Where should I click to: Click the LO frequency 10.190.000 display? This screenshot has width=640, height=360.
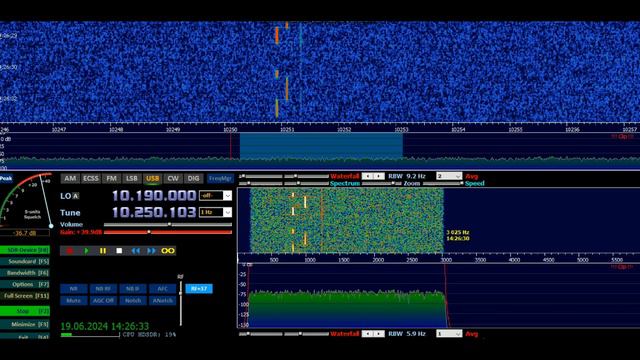154,196
